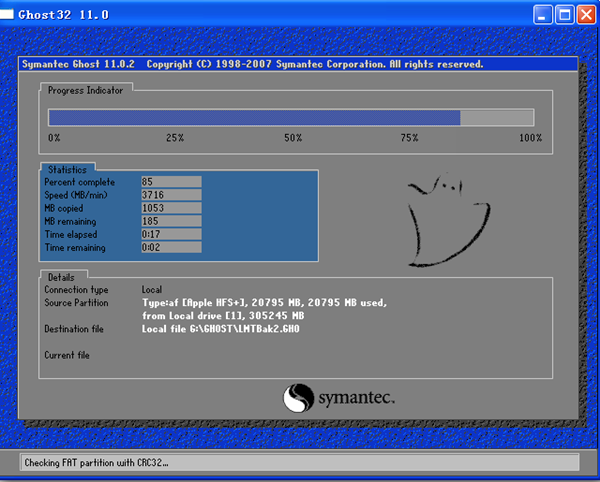Maximize the Ghost32 window

(x=563, y=14)
